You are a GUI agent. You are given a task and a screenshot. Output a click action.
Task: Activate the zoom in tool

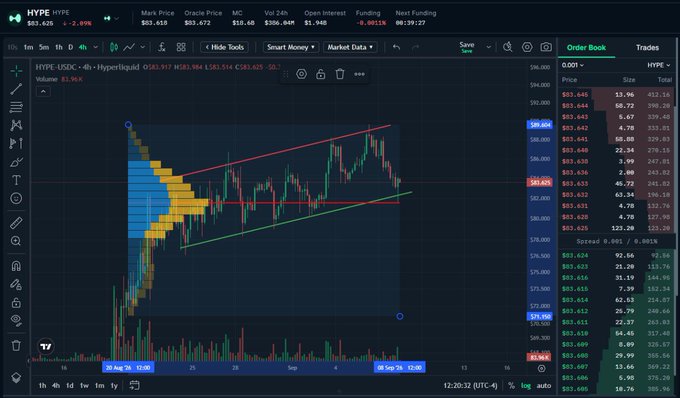tap(16, 241)
